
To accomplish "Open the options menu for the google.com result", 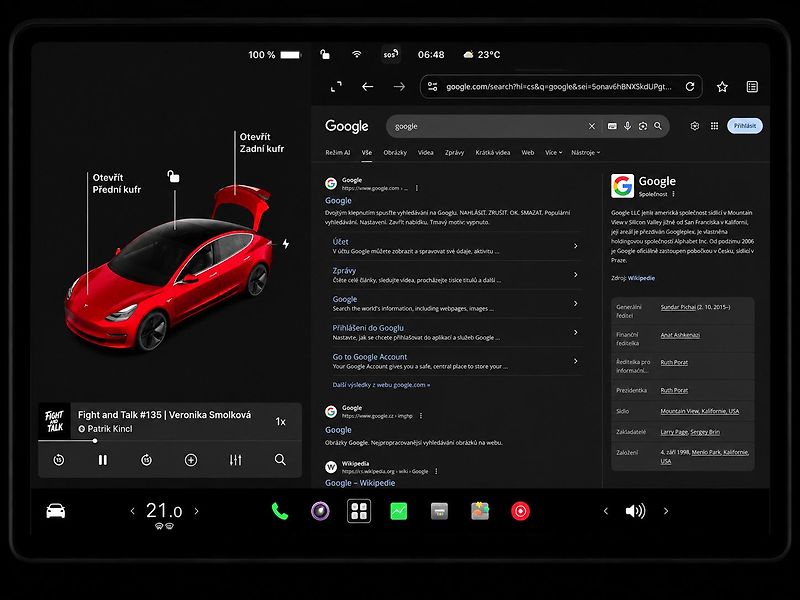I will 417,188.
